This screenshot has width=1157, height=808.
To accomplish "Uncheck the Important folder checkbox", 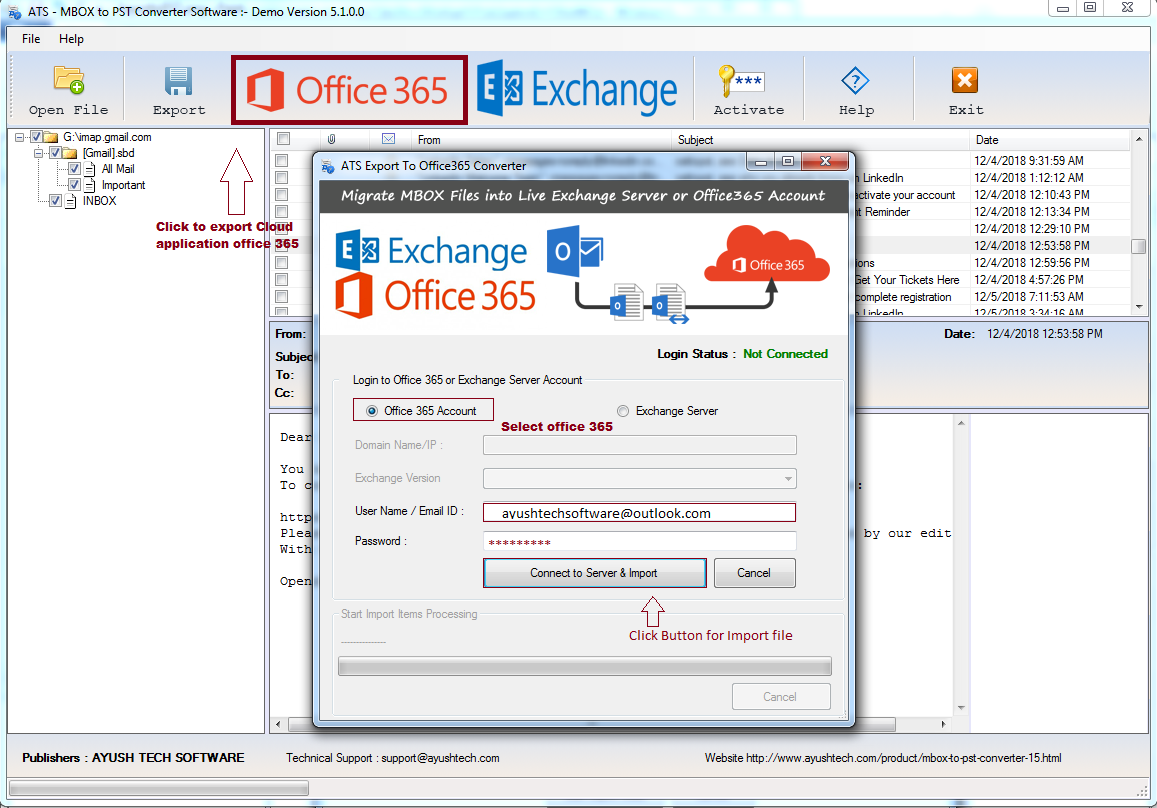I will (x=75, y=185).
